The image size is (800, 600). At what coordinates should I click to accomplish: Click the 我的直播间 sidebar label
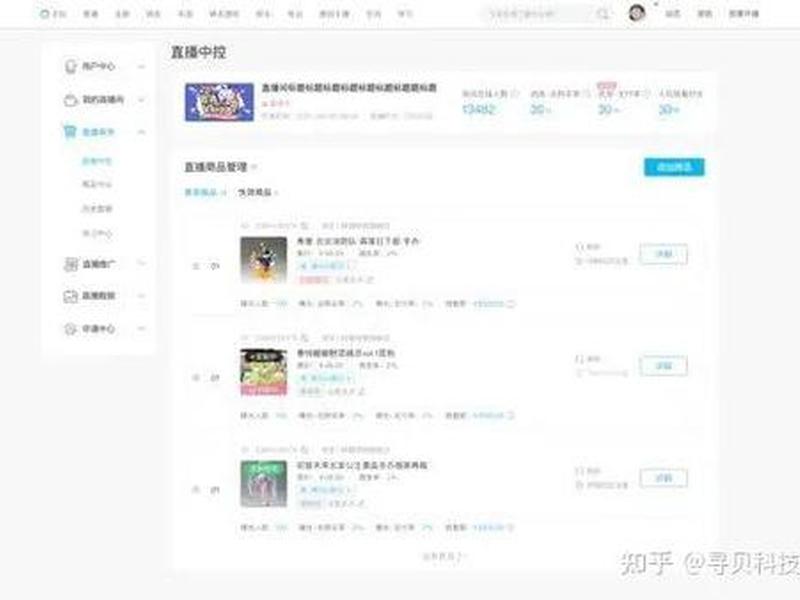pyautogui.click(x=103, y=99)
